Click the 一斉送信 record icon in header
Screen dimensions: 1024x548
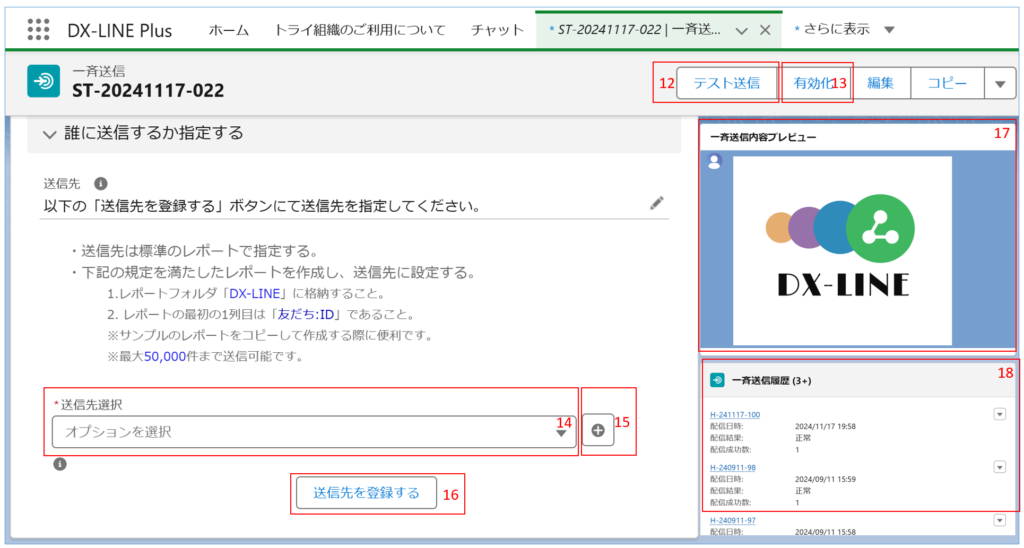(x=44, y=82)
